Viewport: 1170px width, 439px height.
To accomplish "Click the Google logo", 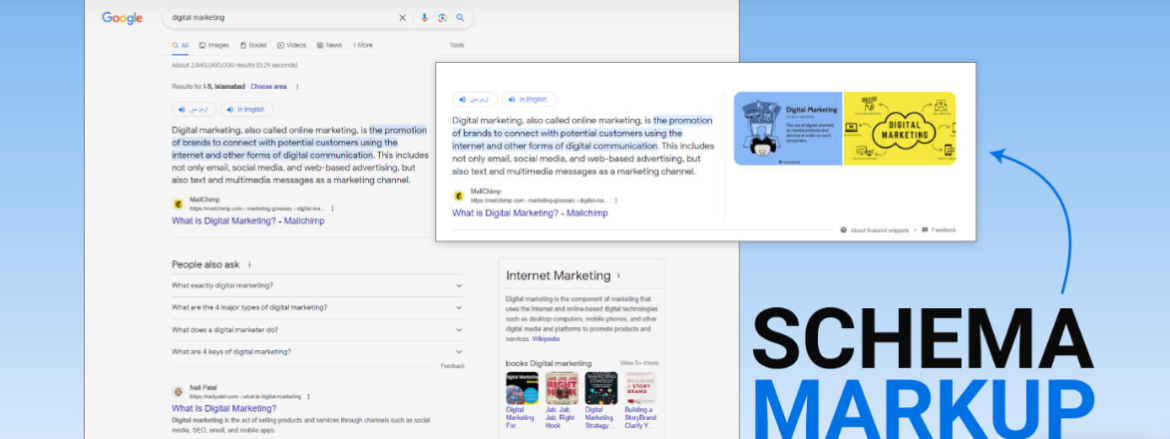I will pyautogui.click(x=122, y=18).
